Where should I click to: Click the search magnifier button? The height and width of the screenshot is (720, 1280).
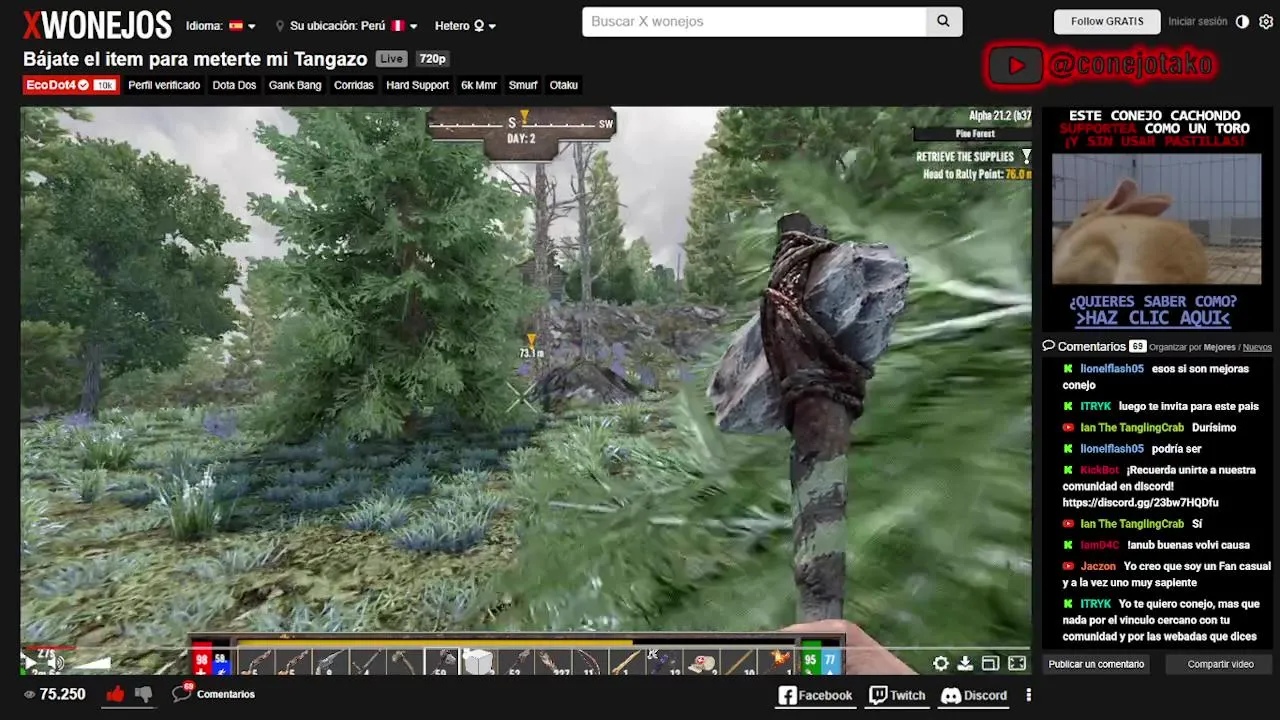pyautogui.click(x=943, y=21)
